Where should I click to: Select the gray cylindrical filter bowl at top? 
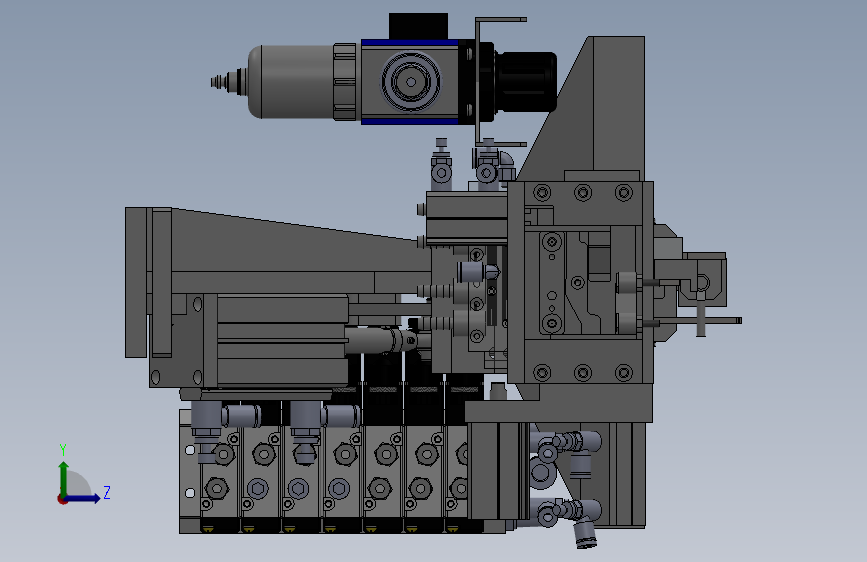290,81
